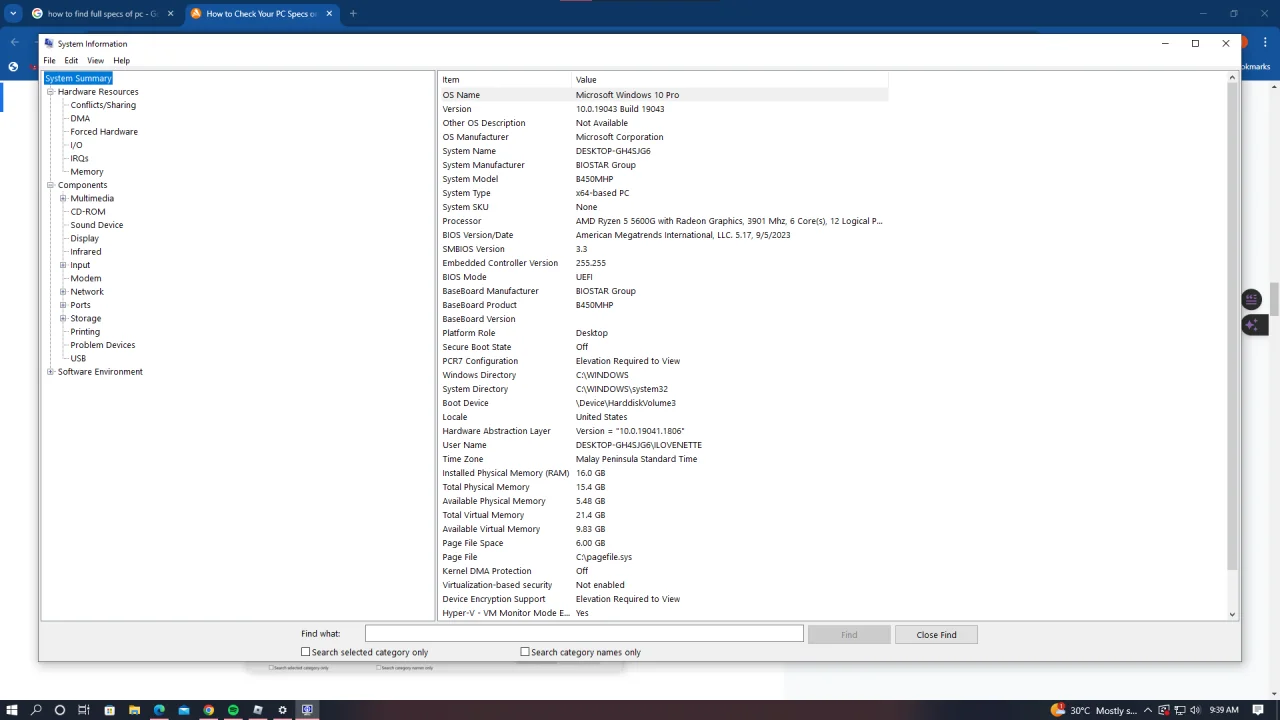
Task: Open the volume speaker tray icon
Action: 1194,710
